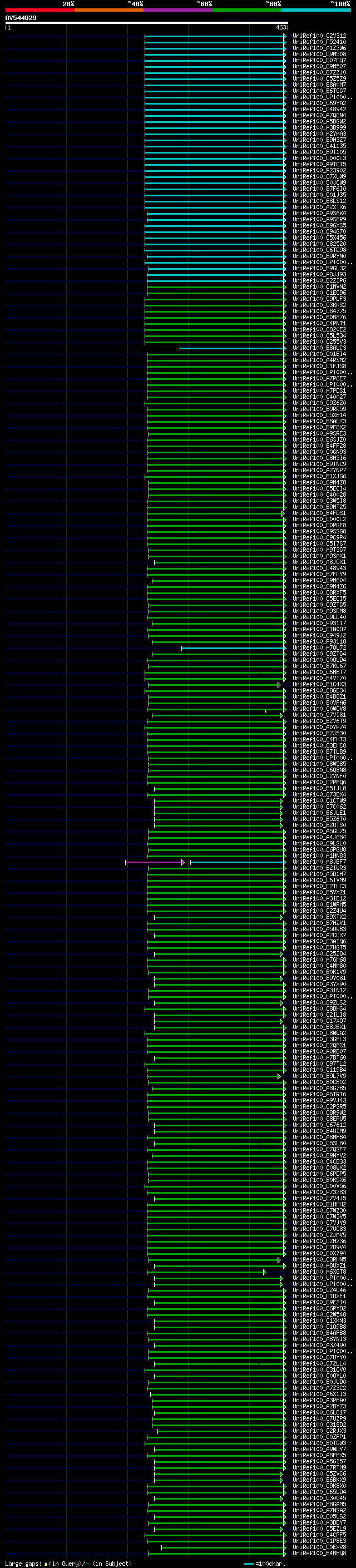Select hit label UniRef100_Q9PLF3
The width and height of the screenshot is (356, 1568).
[319, 299]
